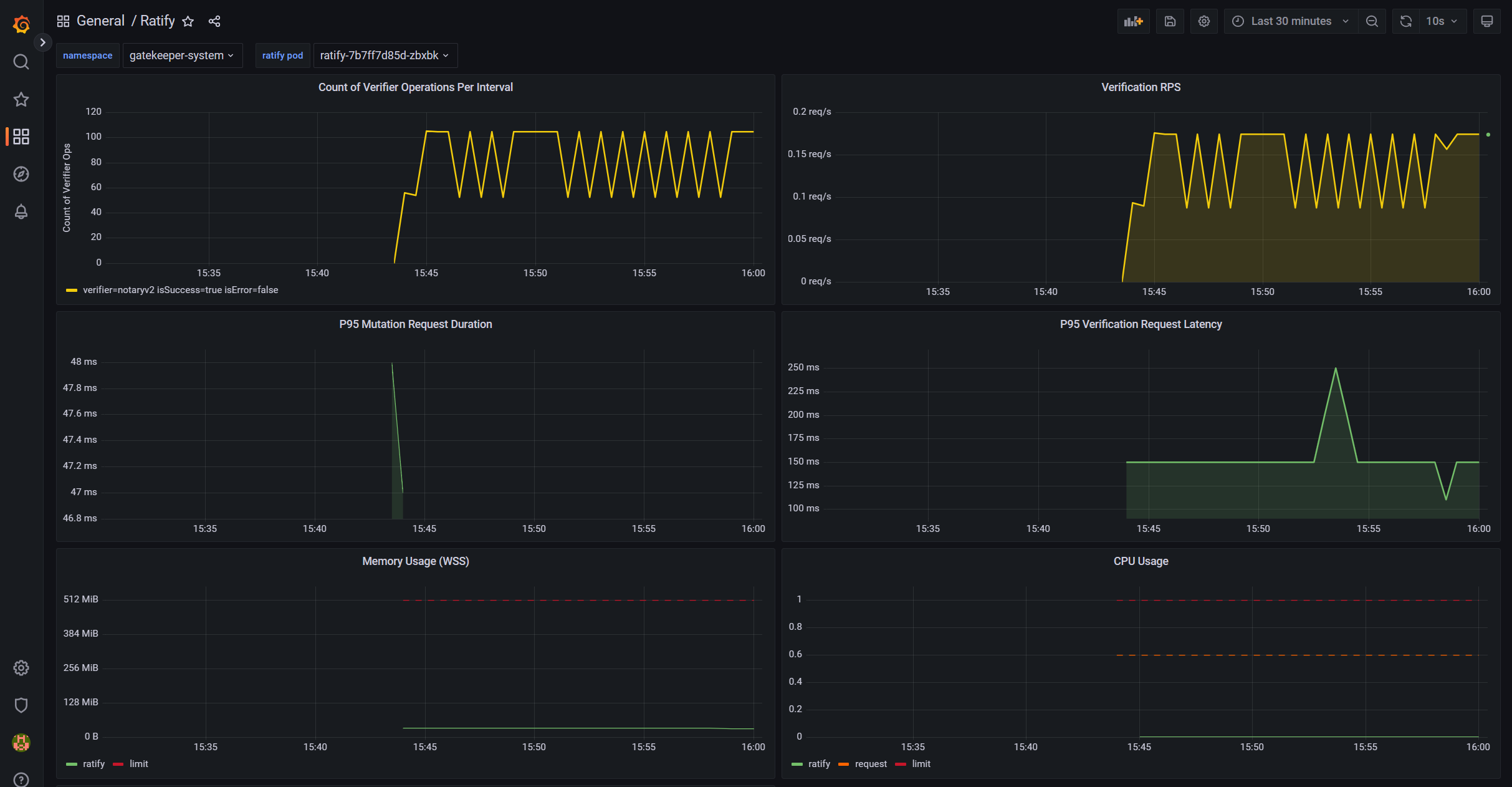Open the Explore compass icon
1512x787 pixels.
click(x=21, y=174)
